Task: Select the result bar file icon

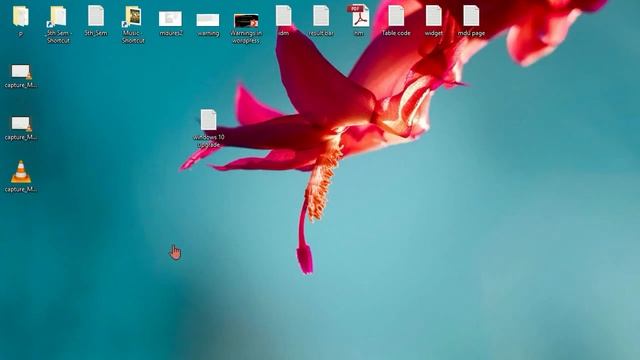Action: coord(321,16)
